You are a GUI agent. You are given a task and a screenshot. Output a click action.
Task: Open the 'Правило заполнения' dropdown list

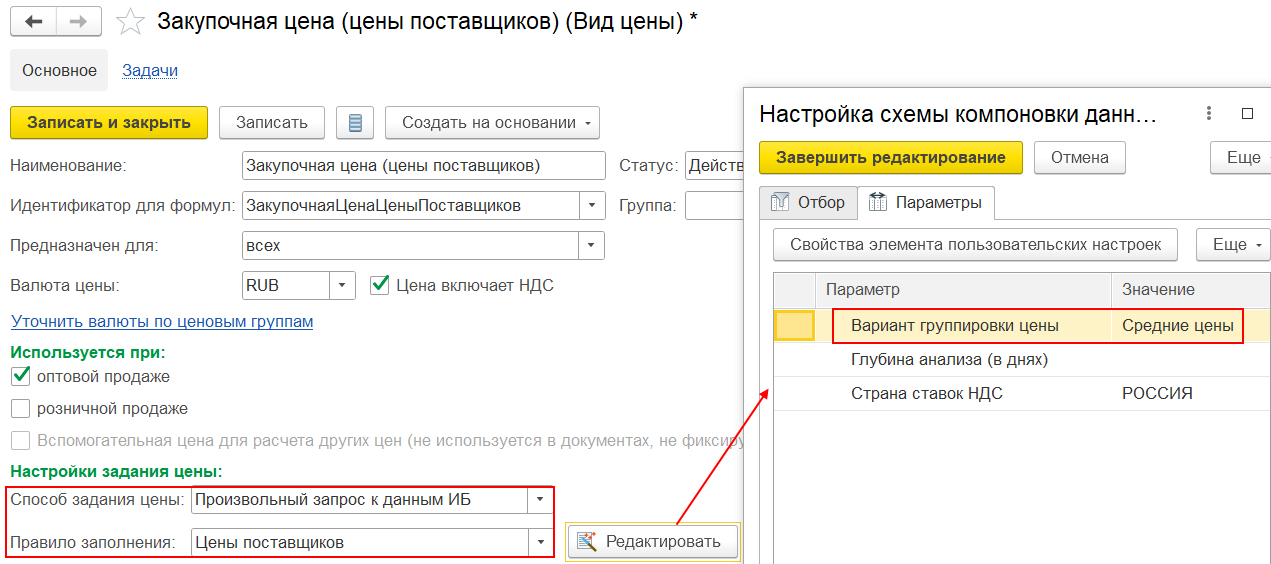(x=541, y=542)
